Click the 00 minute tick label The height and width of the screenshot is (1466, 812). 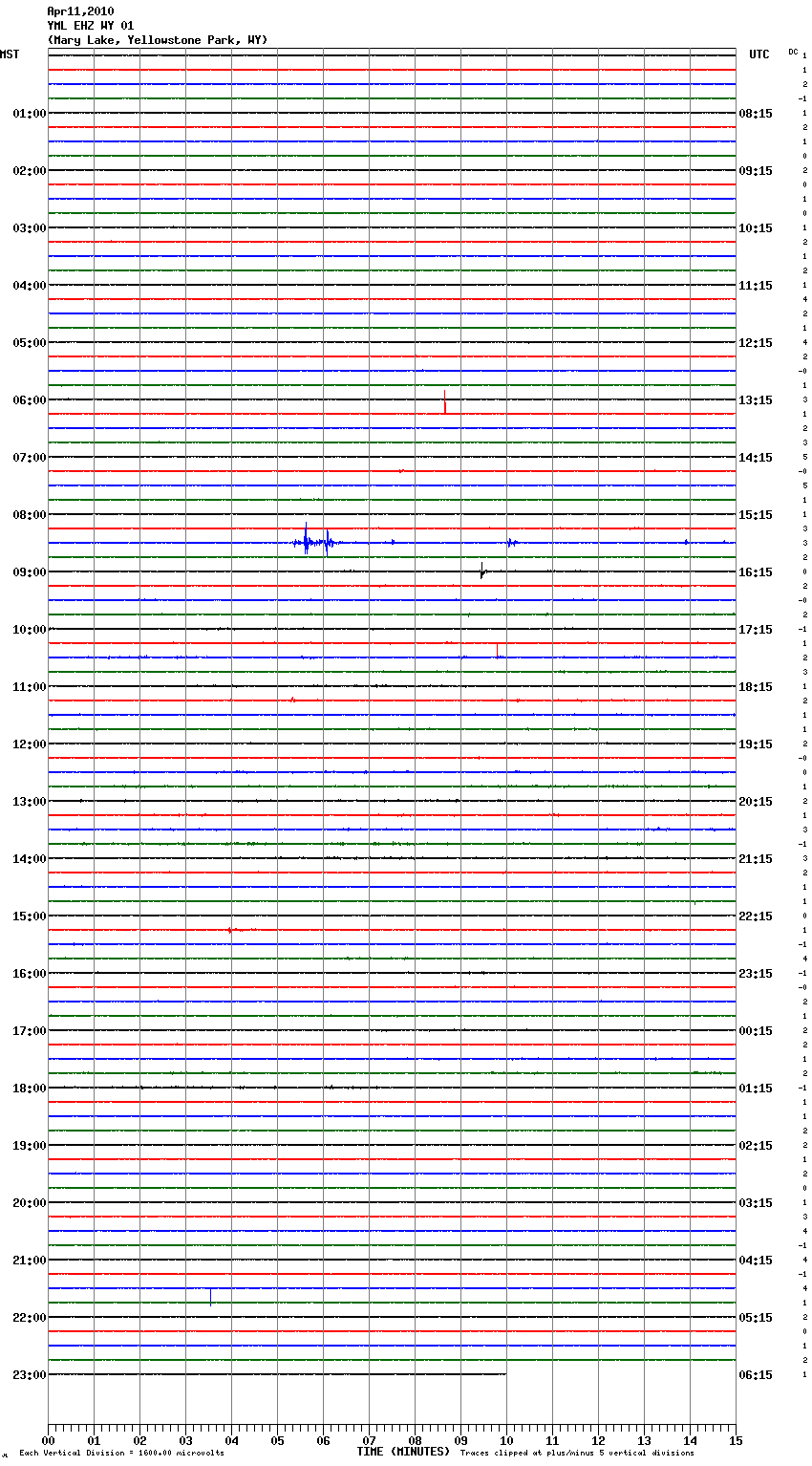48,1440
